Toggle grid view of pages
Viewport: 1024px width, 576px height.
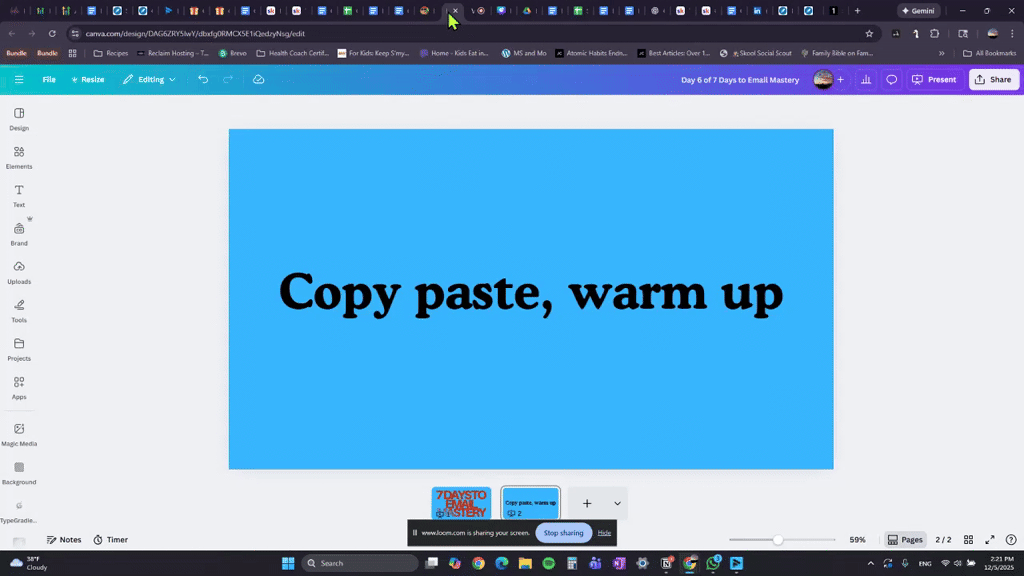968,539
